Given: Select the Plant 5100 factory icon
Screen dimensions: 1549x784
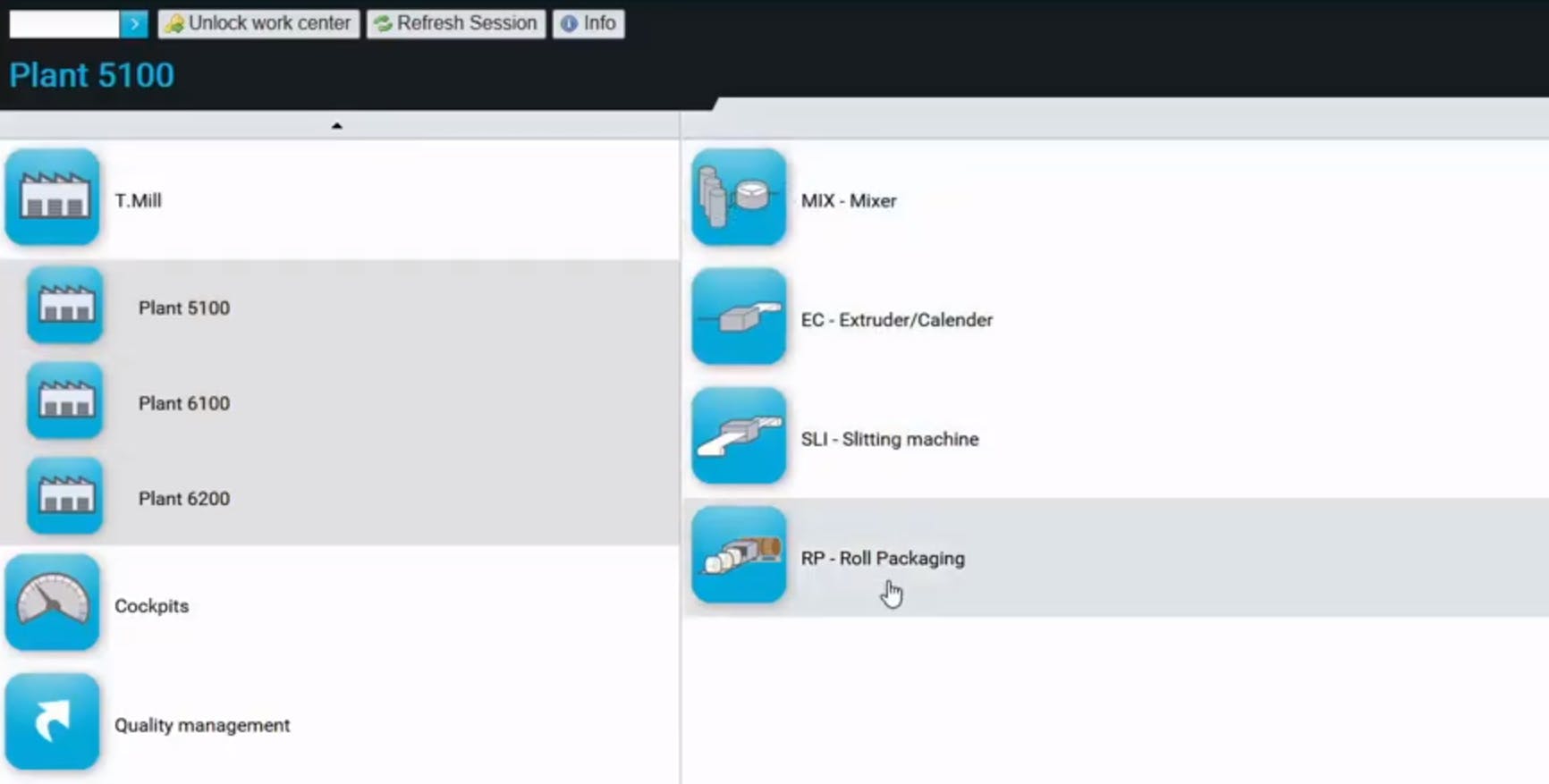Looking at the screenshot, I should (x=64, y=306).
